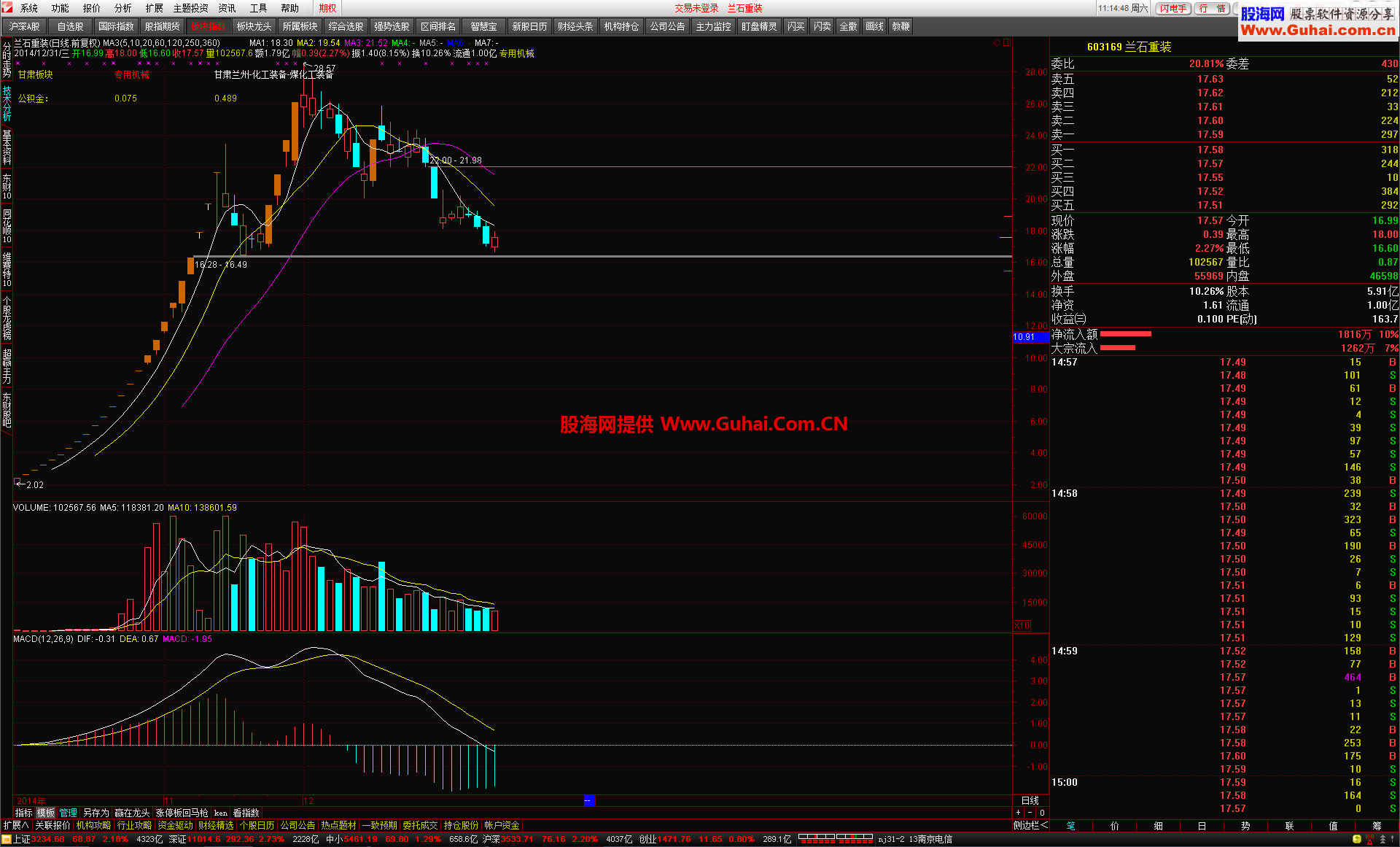Open the 关联报价 bottom tab
1400x847 pixels.
point(52,825)
